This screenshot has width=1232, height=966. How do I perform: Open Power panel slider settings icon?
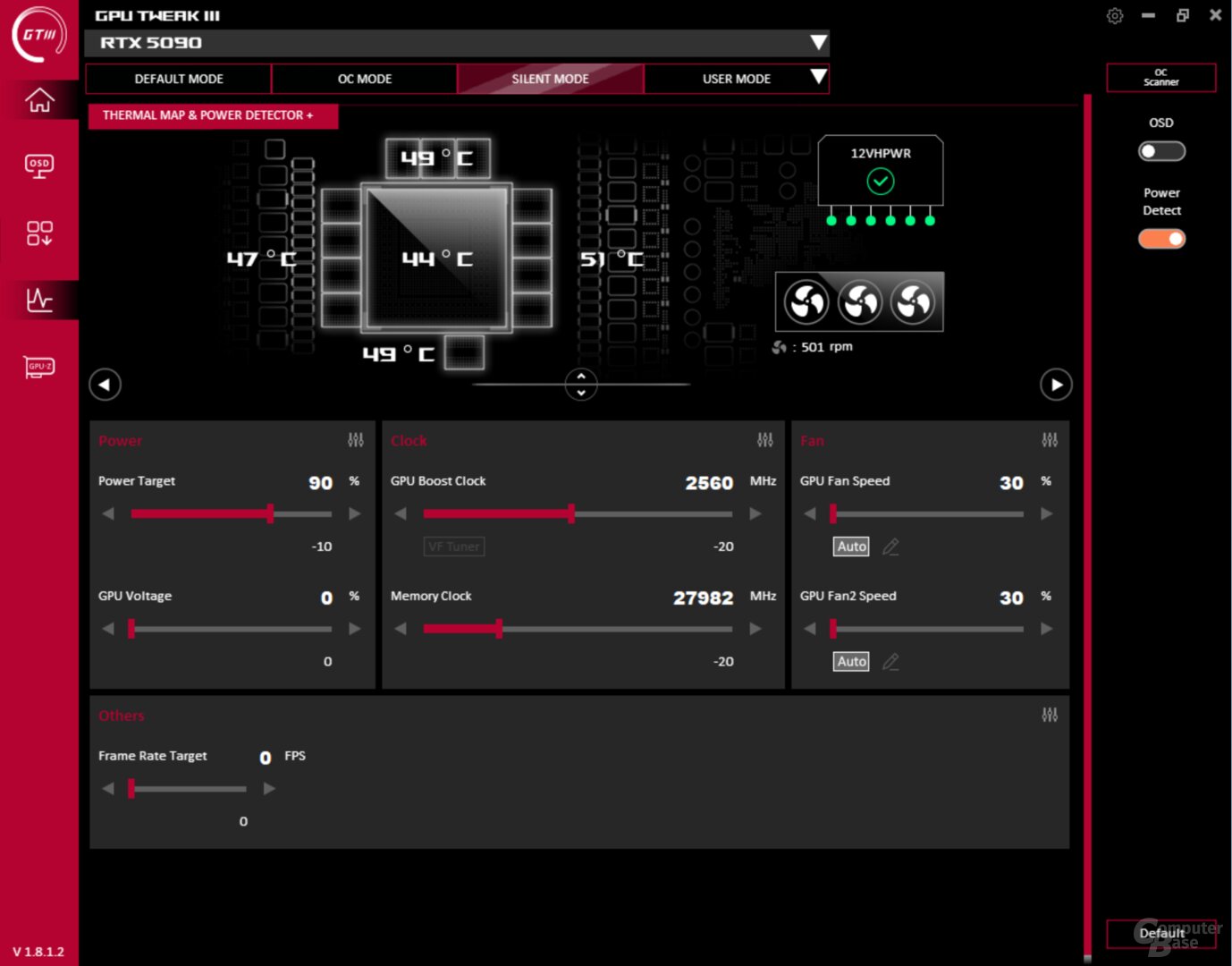coord(356,440)
